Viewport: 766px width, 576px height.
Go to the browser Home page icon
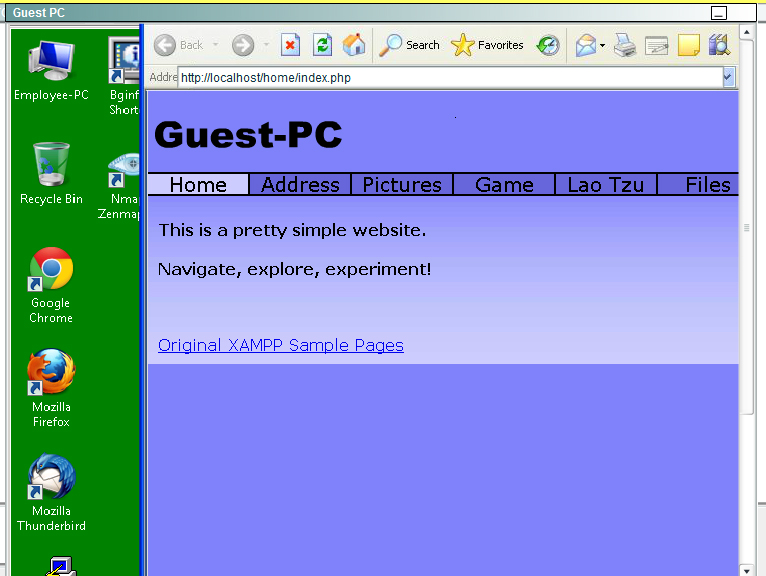click(353, 45)
